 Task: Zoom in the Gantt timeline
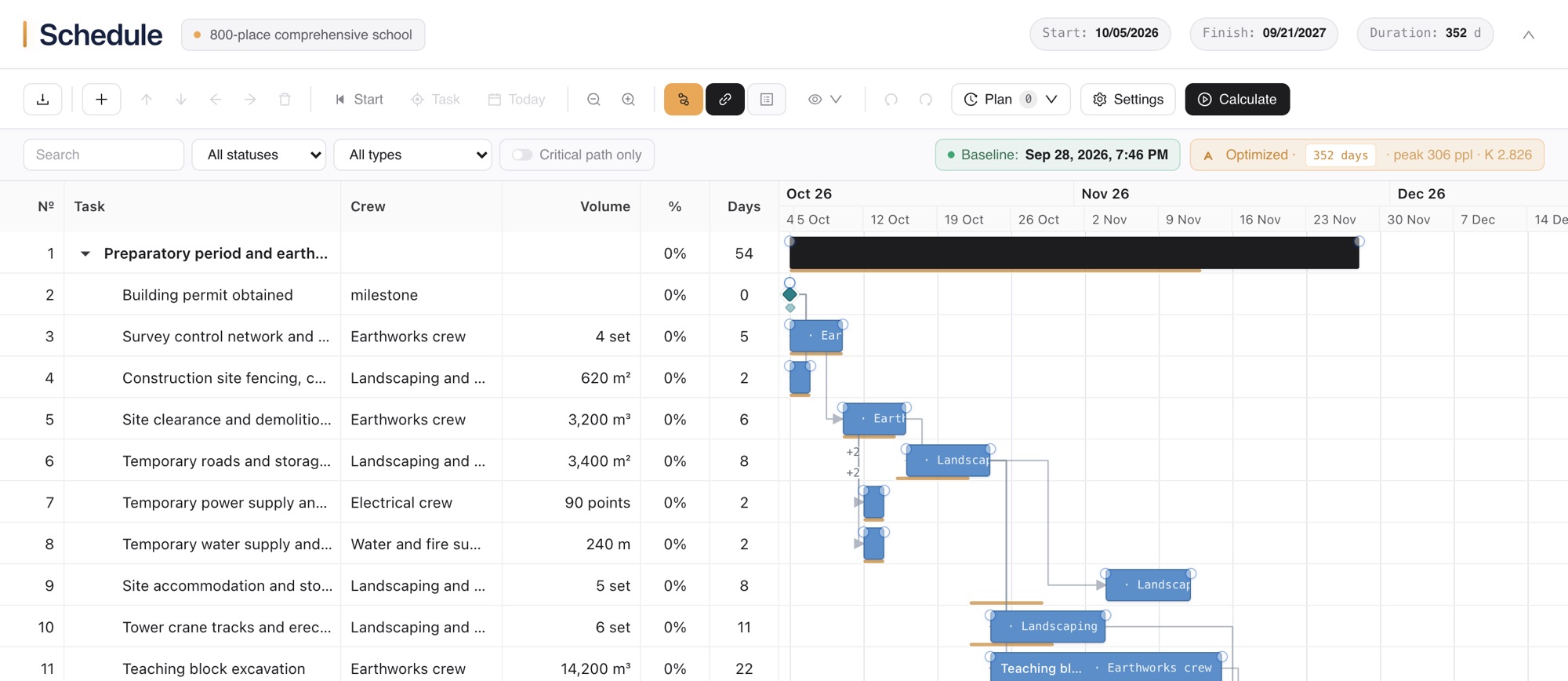click(x=628, y=100)
